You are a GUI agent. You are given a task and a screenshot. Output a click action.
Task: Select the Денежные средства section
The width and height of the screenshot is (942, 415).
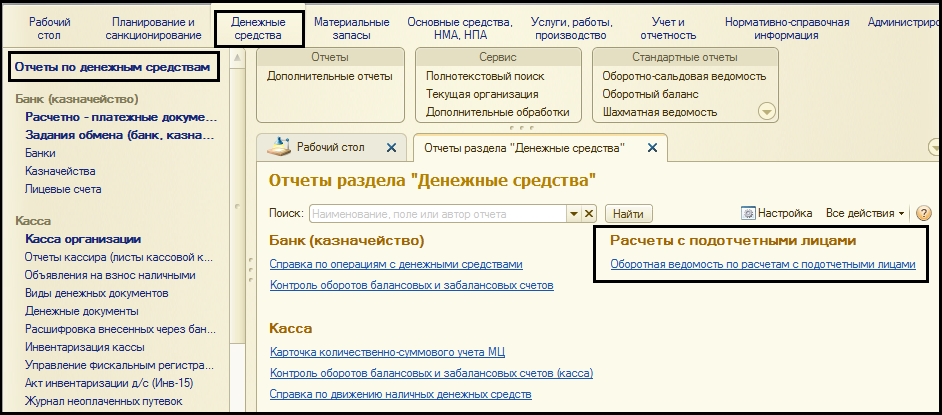(x=258, y=29)
